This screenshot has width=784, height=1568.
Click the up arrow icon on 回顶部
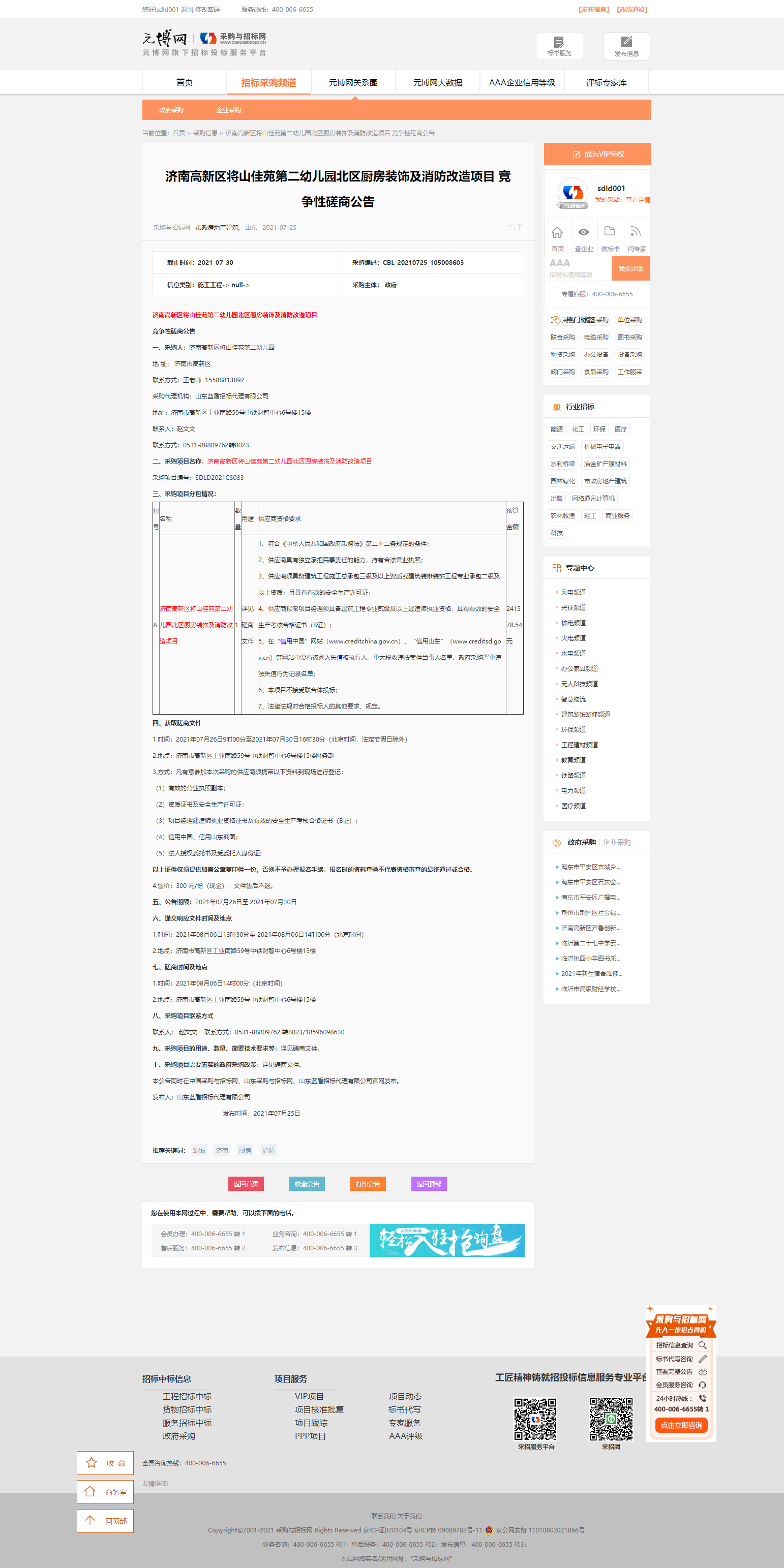[90, 1520]
